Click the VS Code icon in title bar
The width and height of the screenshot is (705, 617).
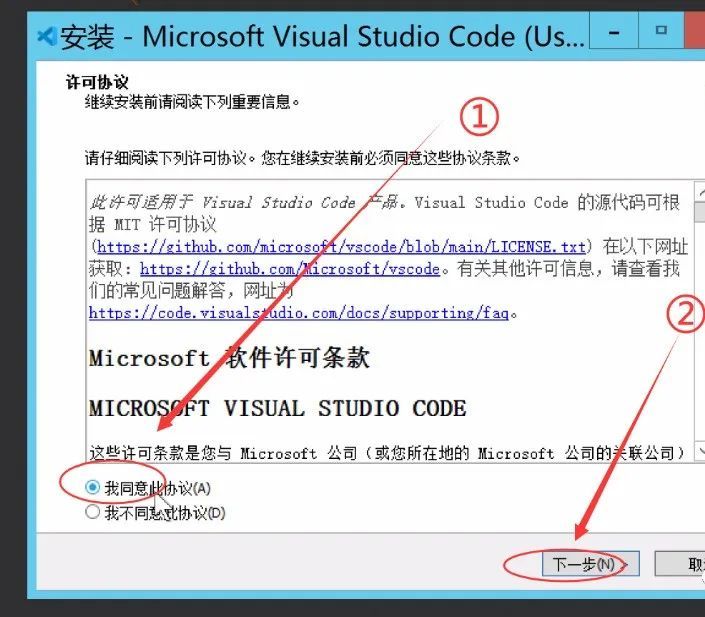click(47, 36)
